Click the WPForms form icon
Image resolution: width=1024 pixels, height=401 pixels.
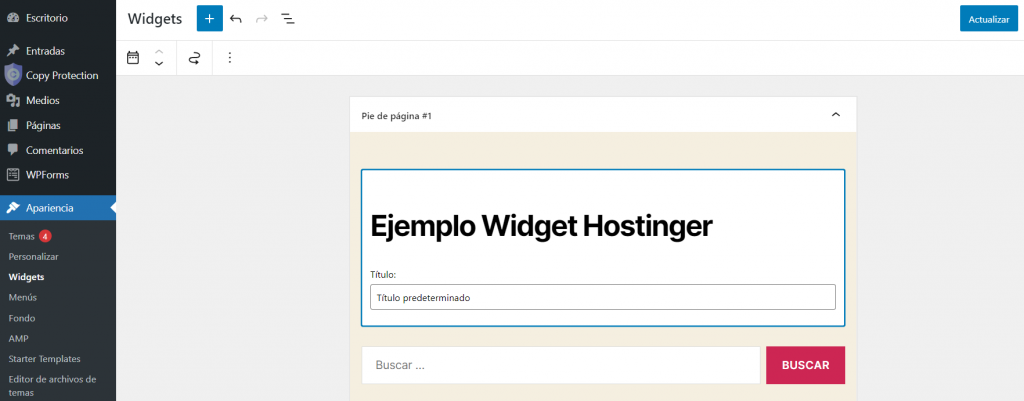(13, 175)
